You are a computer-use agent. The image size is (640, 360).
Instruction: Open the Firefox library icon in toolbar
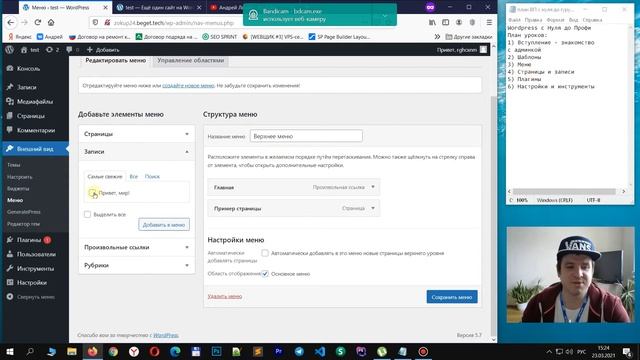(x=432, y=22)
